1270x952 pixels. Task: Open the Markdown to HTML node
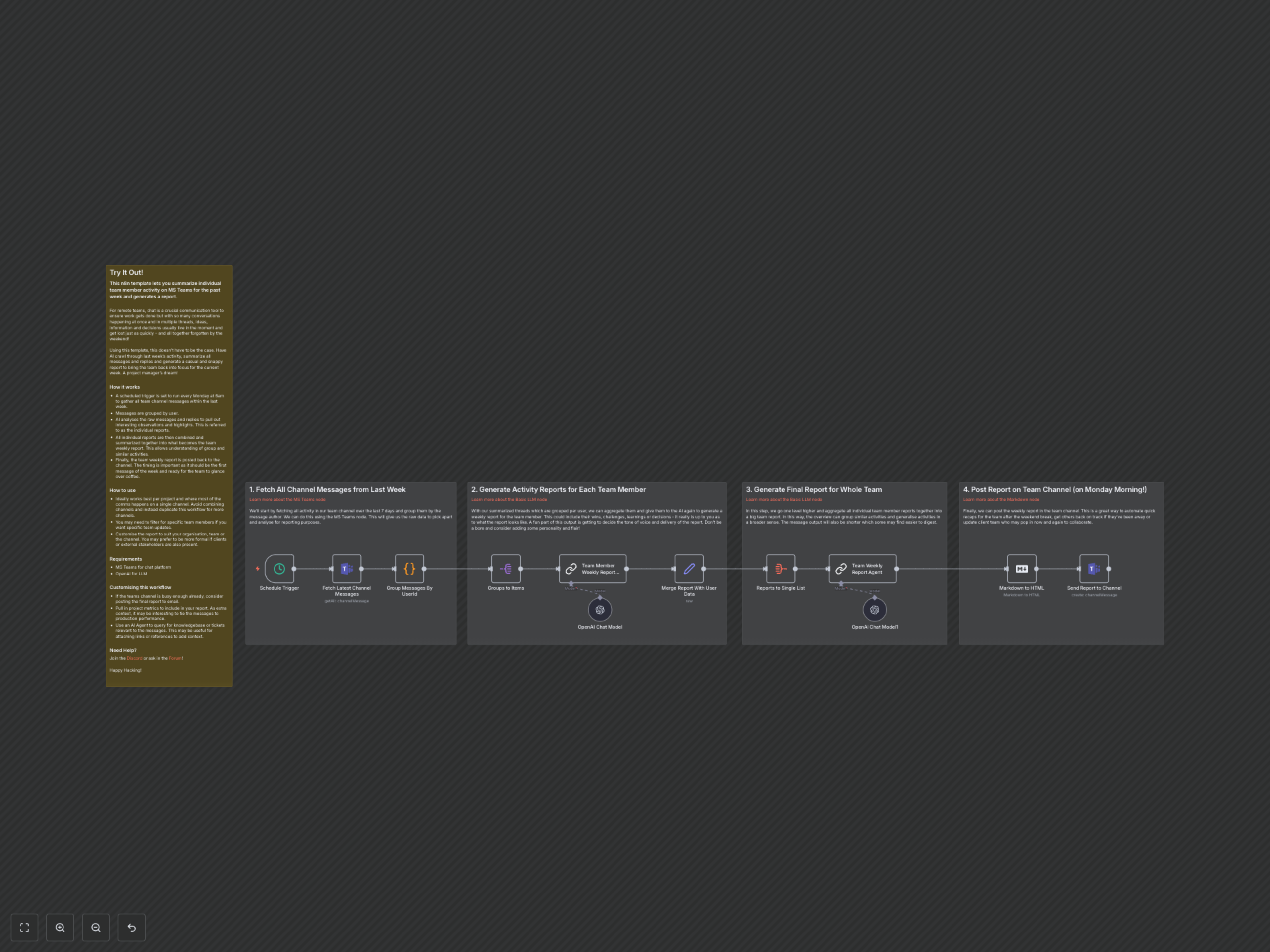1021,569
